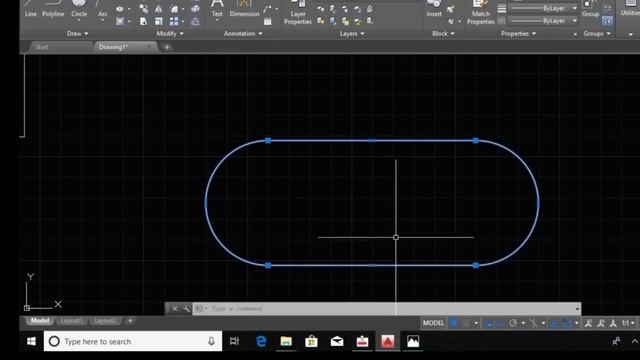The image size is (640, 360).
Task: Click the Stretch tool in Modify panel
Action: pyautogui.click(x=143, y=21)
